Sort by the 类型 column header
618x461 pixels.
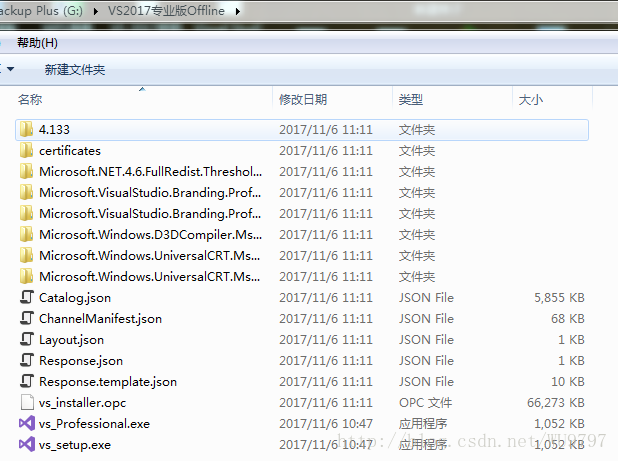411,99
